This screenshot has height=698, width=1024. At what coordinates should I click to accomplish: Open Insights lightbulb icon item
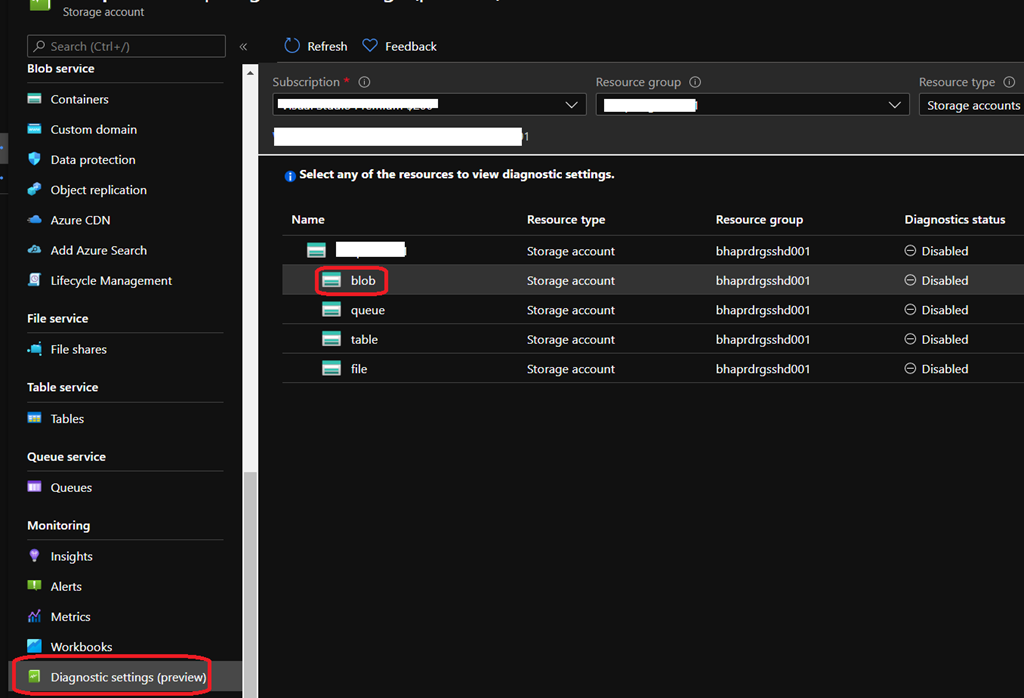(x=35, y=556)
